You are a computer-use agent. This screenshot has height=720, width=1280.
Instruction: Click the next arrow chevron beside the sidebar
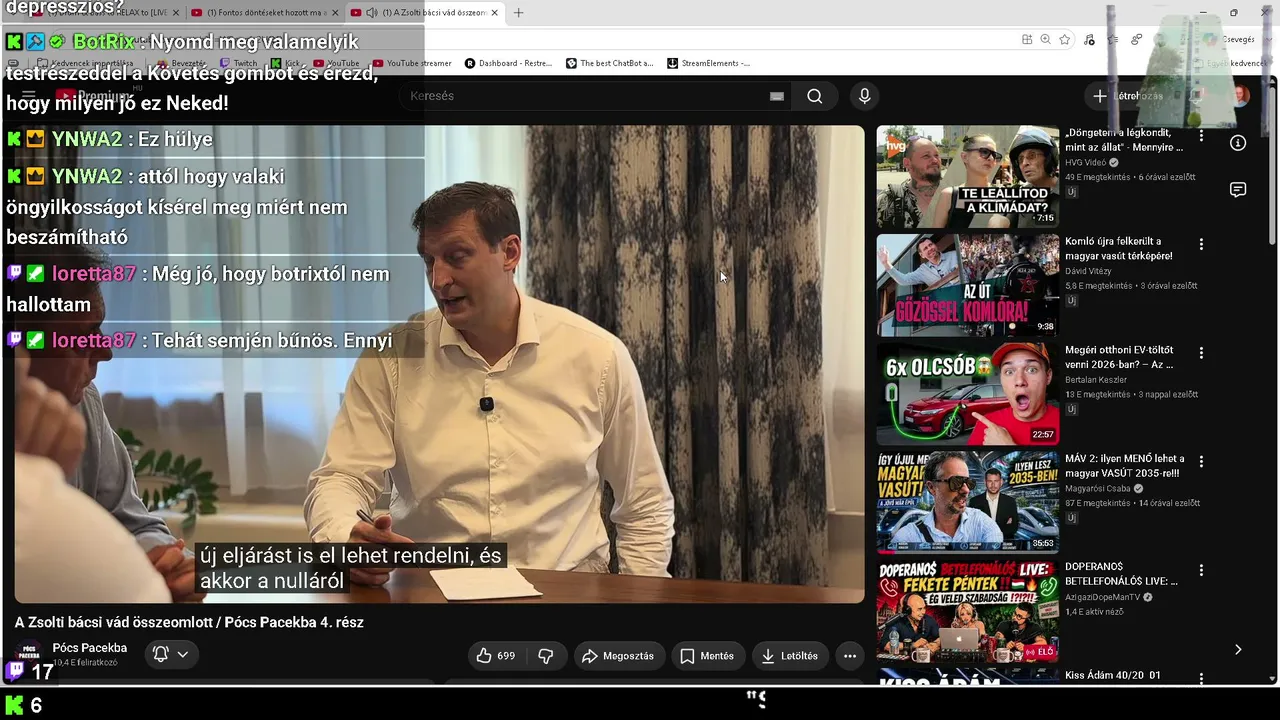coord(1238,650)
